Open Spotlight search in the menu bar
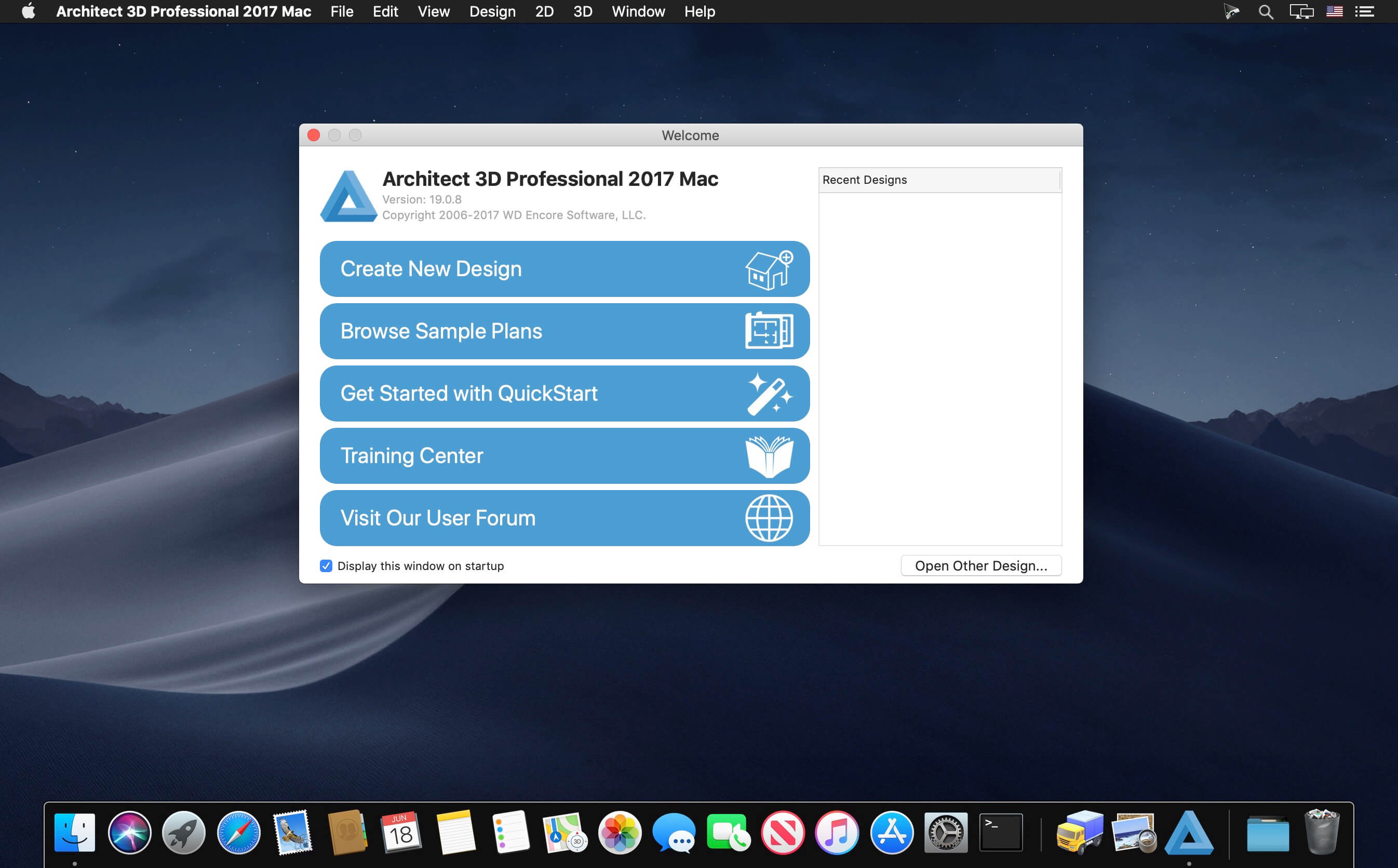The image size is (1398, 868). pyautogui.click(x=1266, y=11)
